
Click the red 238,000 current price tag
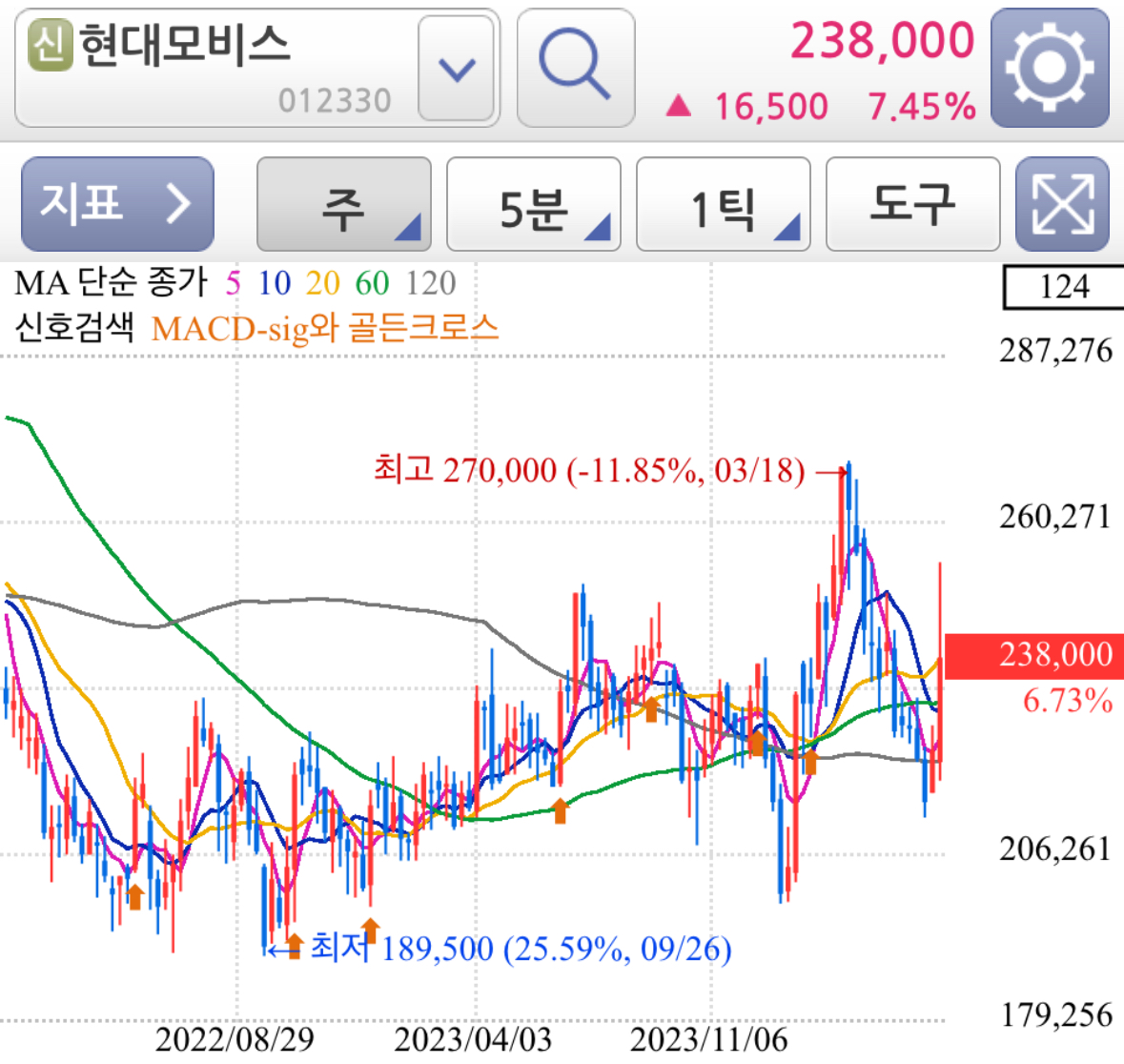click(1033, 655)
